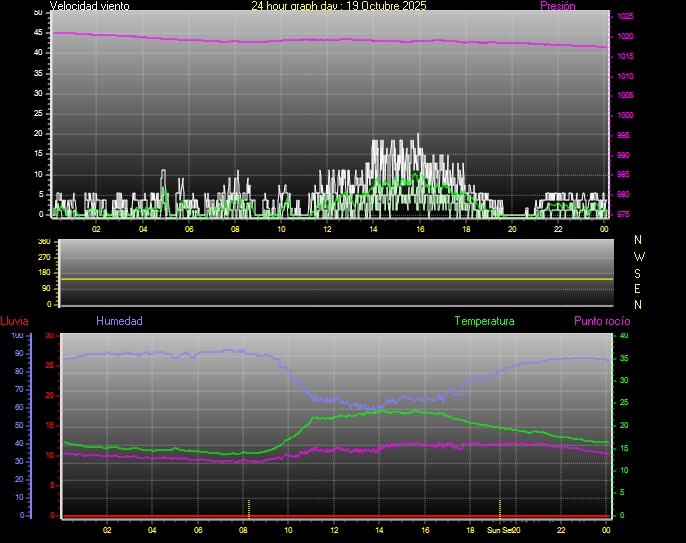The height and width of the screenshot is (543, 686).
Task: Click the topmost N compass letter
Action: [x=640, y=240]
